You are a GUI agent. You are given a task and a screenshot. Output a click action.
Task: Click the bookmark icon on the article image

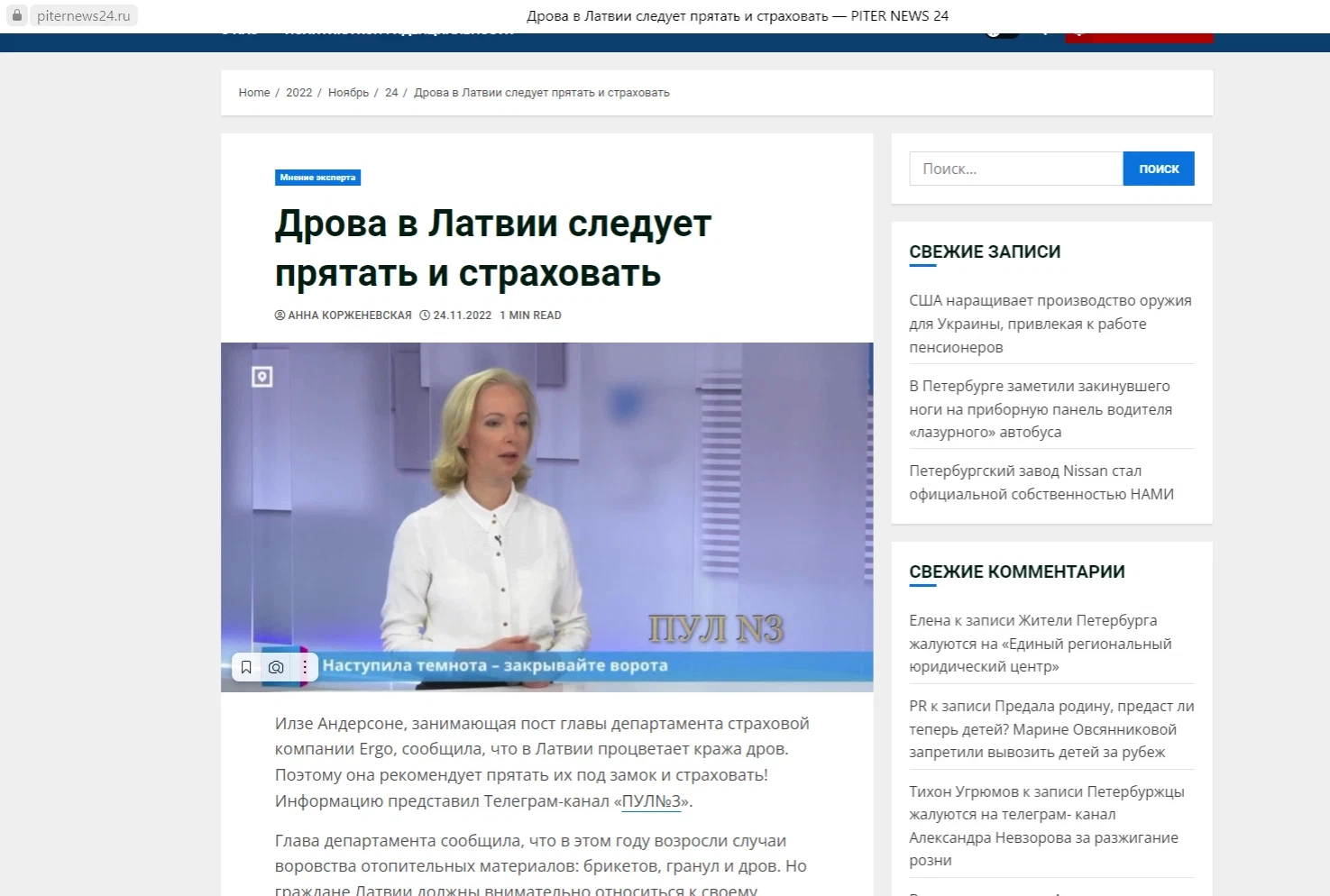point(246,667)
